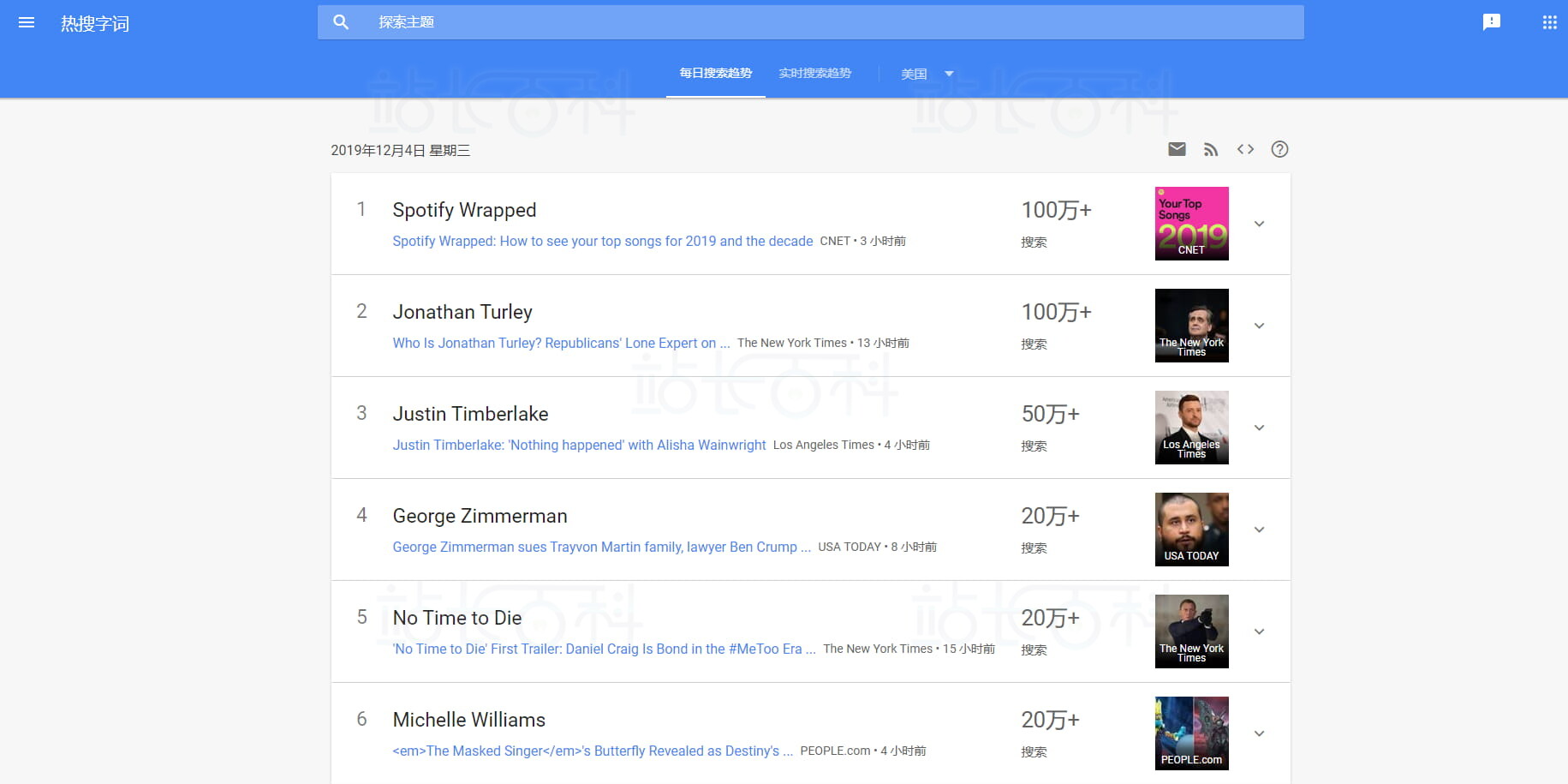Click 50万+ search count for Justin Timberlake
The height and width of the screenshot is (784, 1568).
coord(1050,415)
